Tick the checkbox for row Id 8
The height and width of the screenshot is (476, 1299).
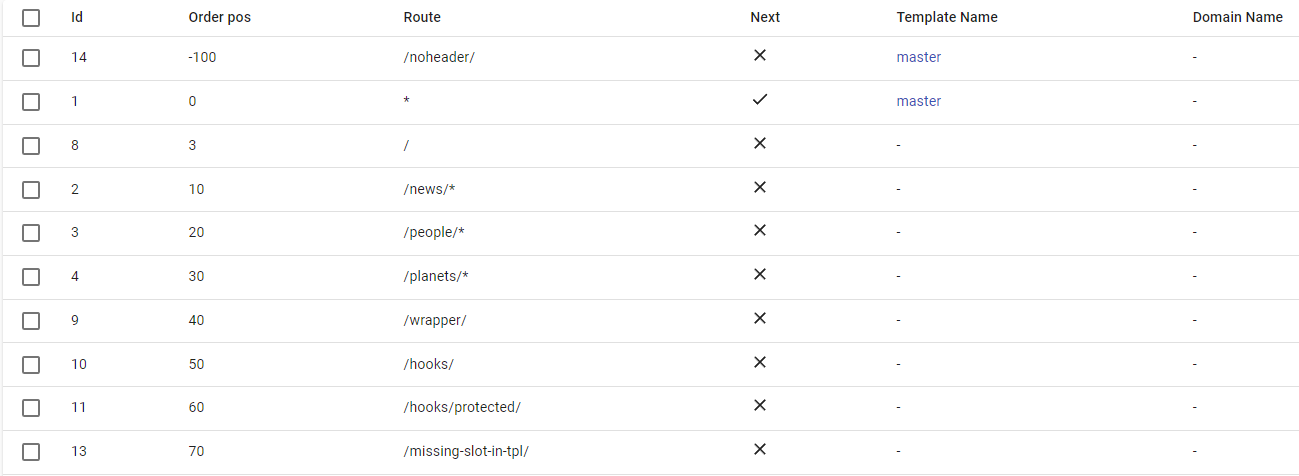[x=31, y=145]
